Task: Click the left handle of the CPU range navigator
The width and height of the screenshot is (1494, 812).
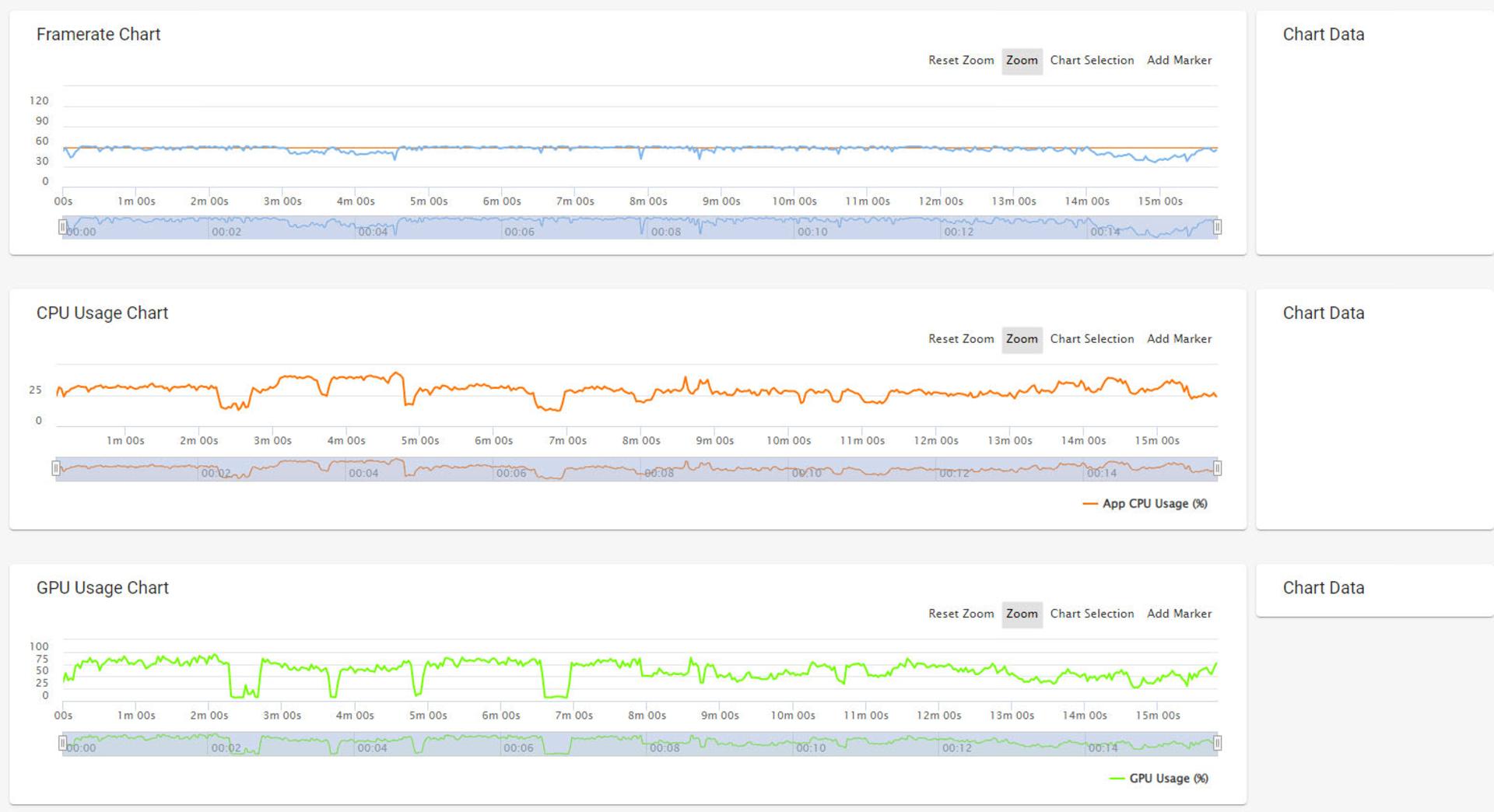Action: point(55,468)
